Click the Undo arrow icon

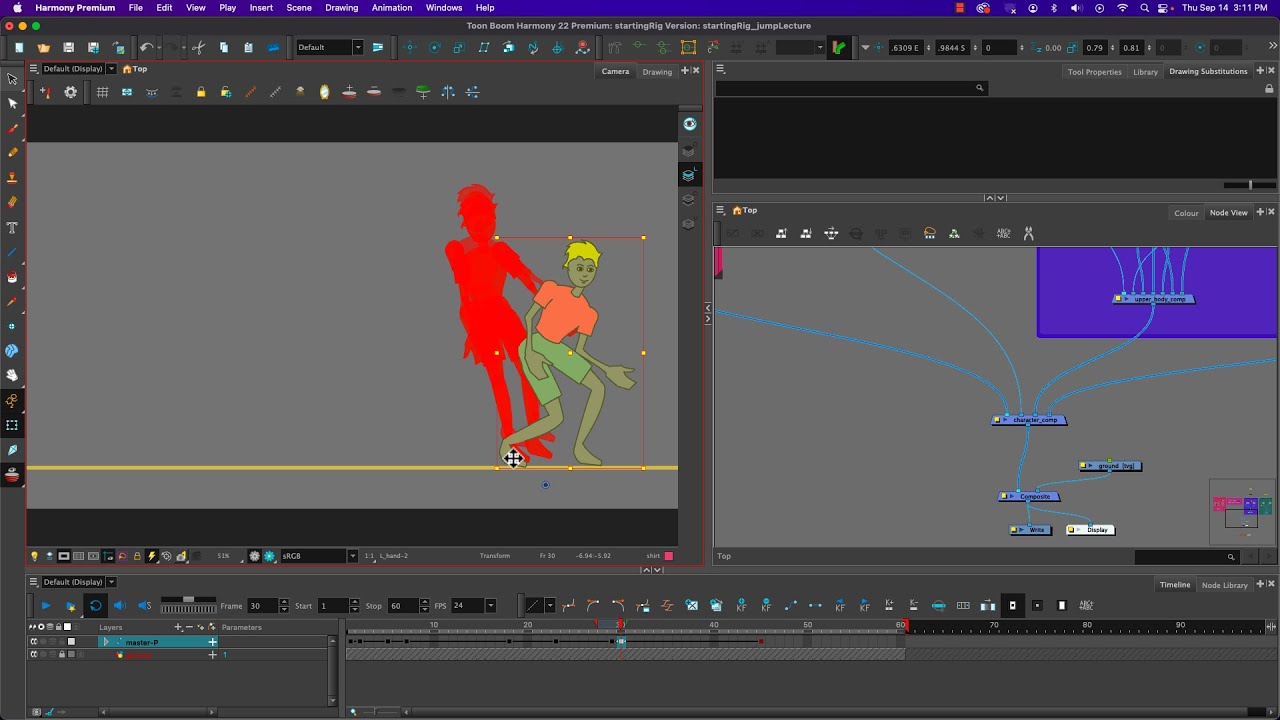[x=147, y=47]
